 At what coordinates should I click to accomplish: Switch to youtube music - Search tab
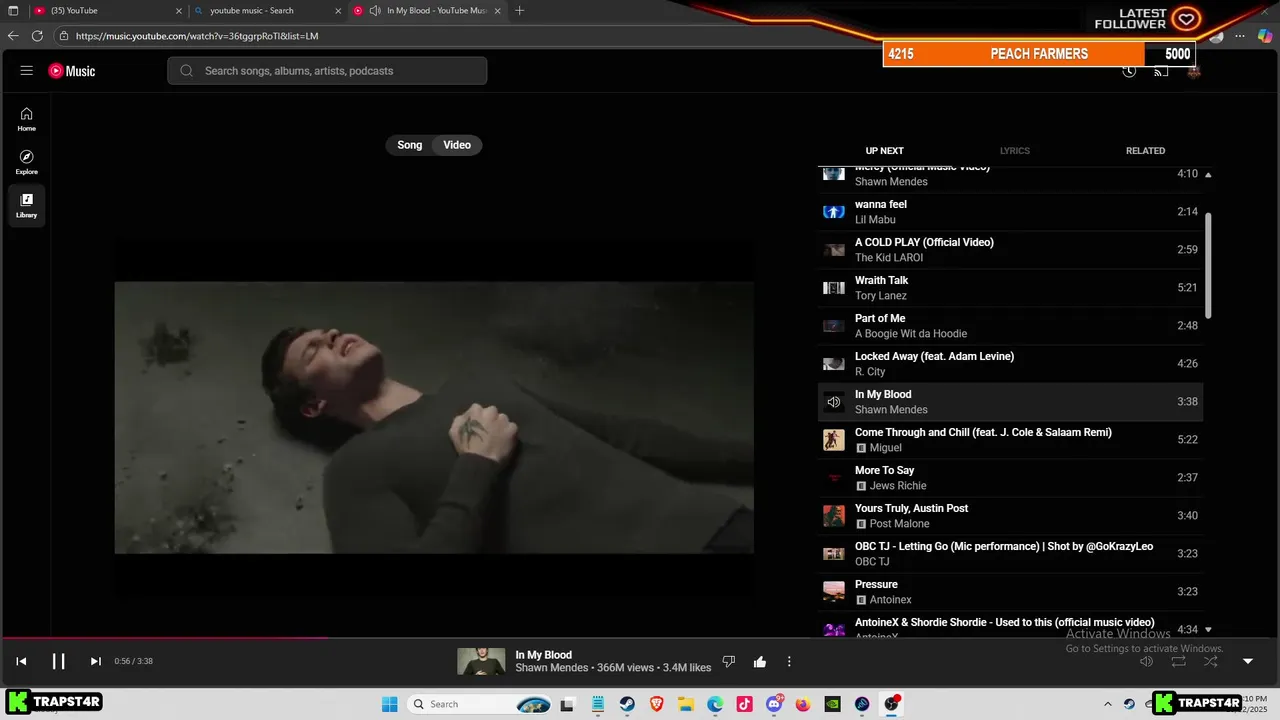click(x=266, y=11)
